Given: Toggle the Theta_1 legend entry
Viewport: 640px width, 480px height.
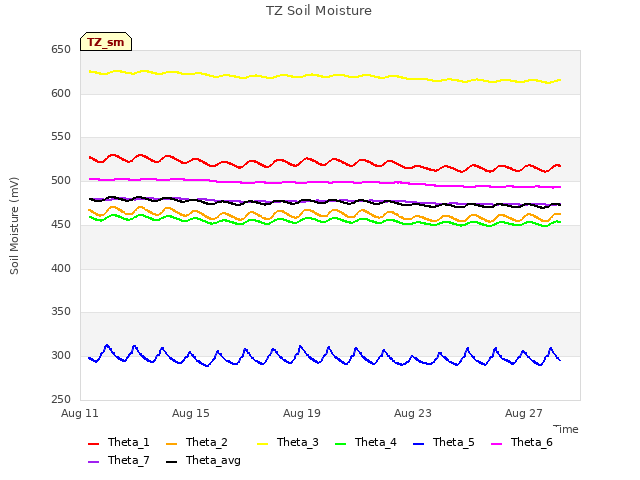Looking at the screenshot, I should click(x=119, y=442).
